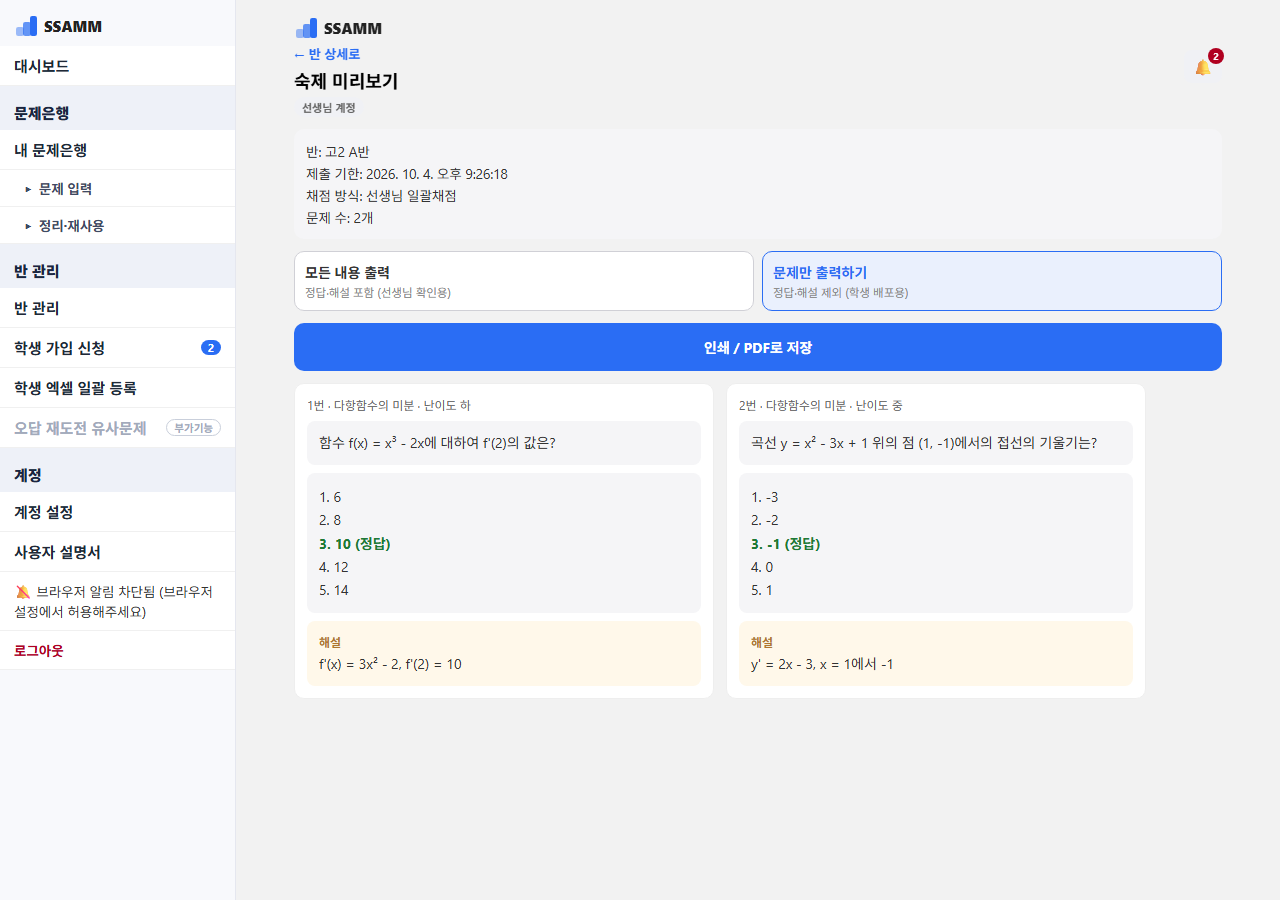The height and width of the screenshot is (900, 1280).
Task: Open 학생 엑셀 일괄 등록
Action: click(x=117, y=388)
